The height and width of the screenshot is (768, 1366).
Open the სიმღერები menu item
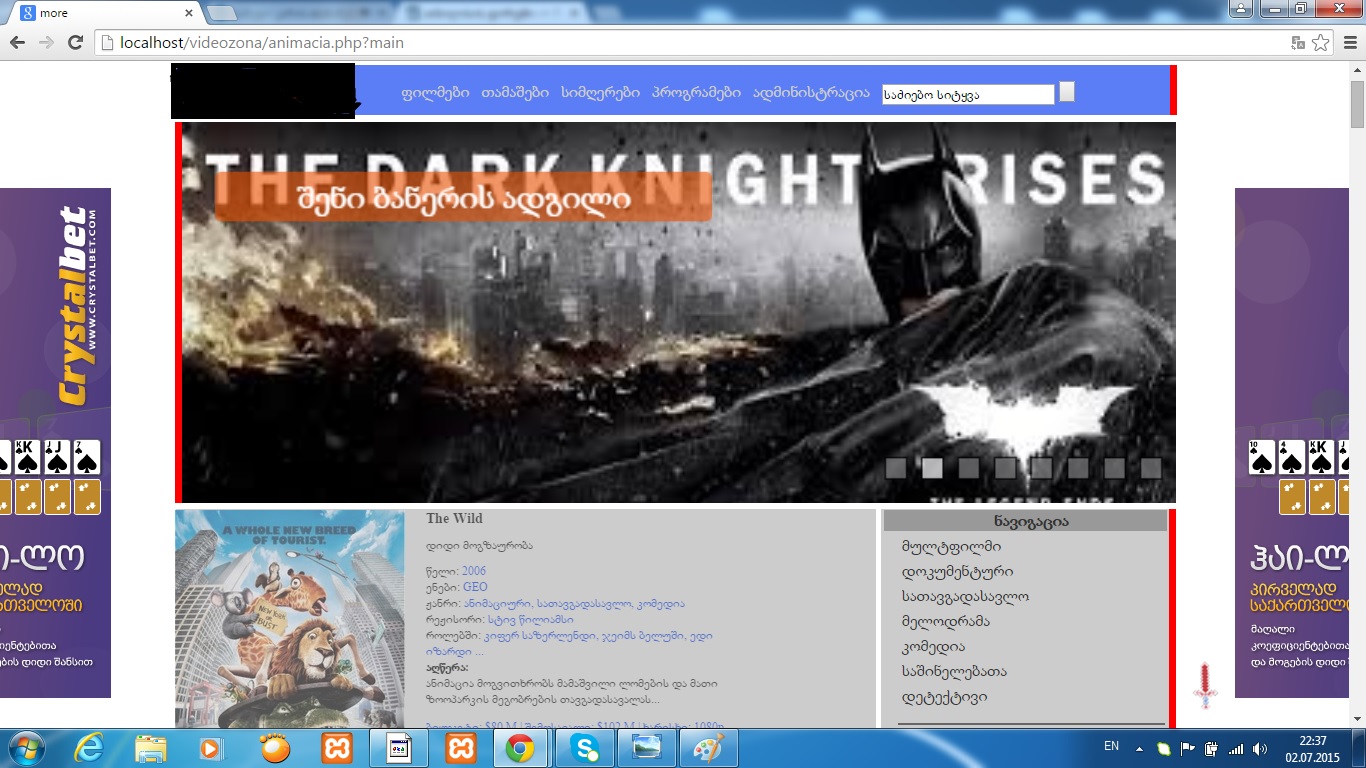600,92
